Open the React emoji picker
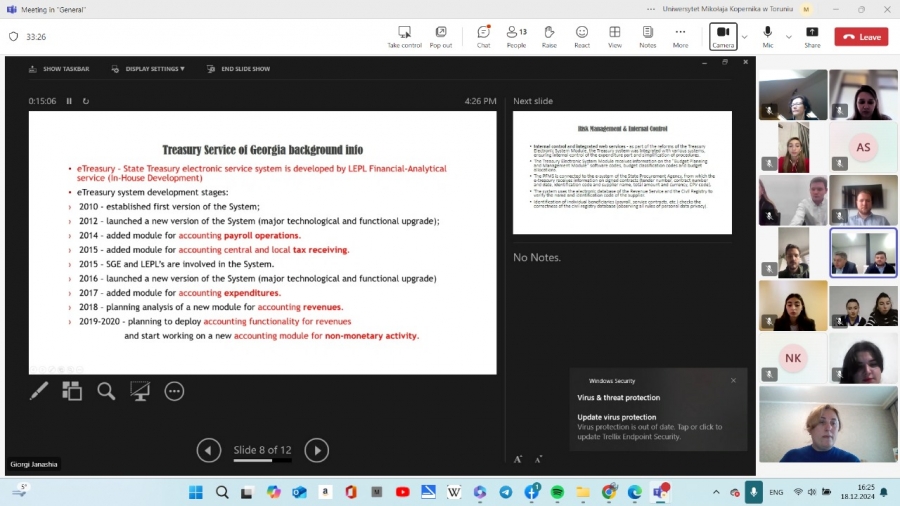Image resolution: width=900 pixels, height=506 pixels. 582,36
